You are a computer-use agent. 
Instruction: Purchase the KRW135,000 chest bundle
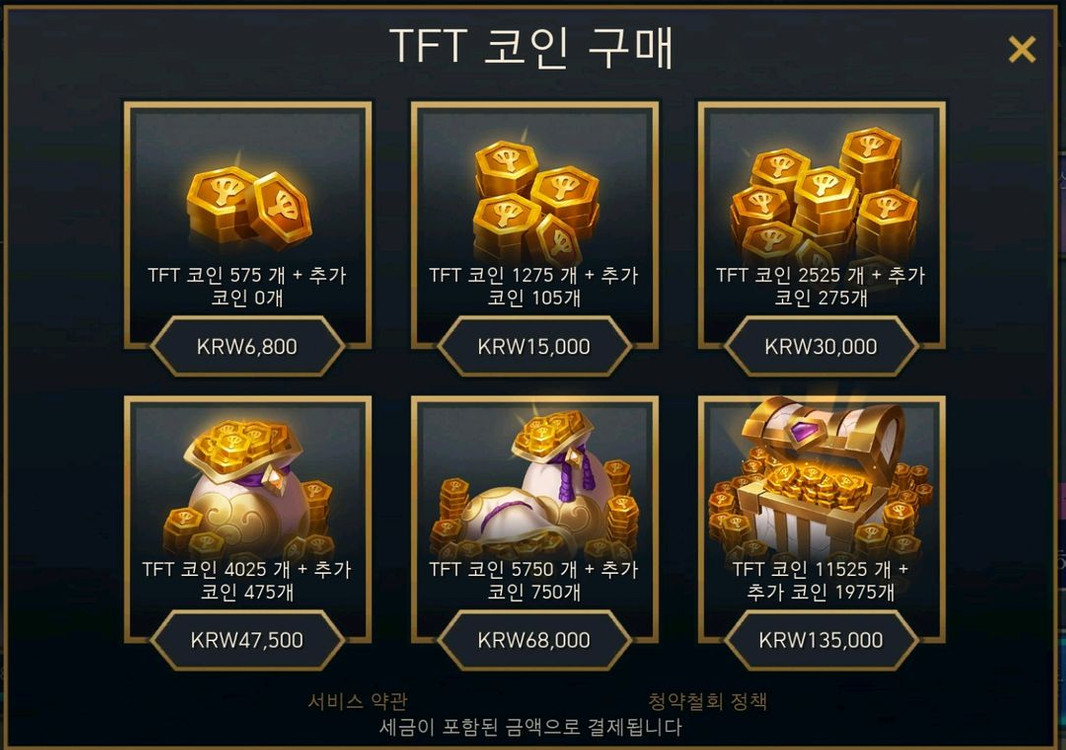[x=821, y=640]
